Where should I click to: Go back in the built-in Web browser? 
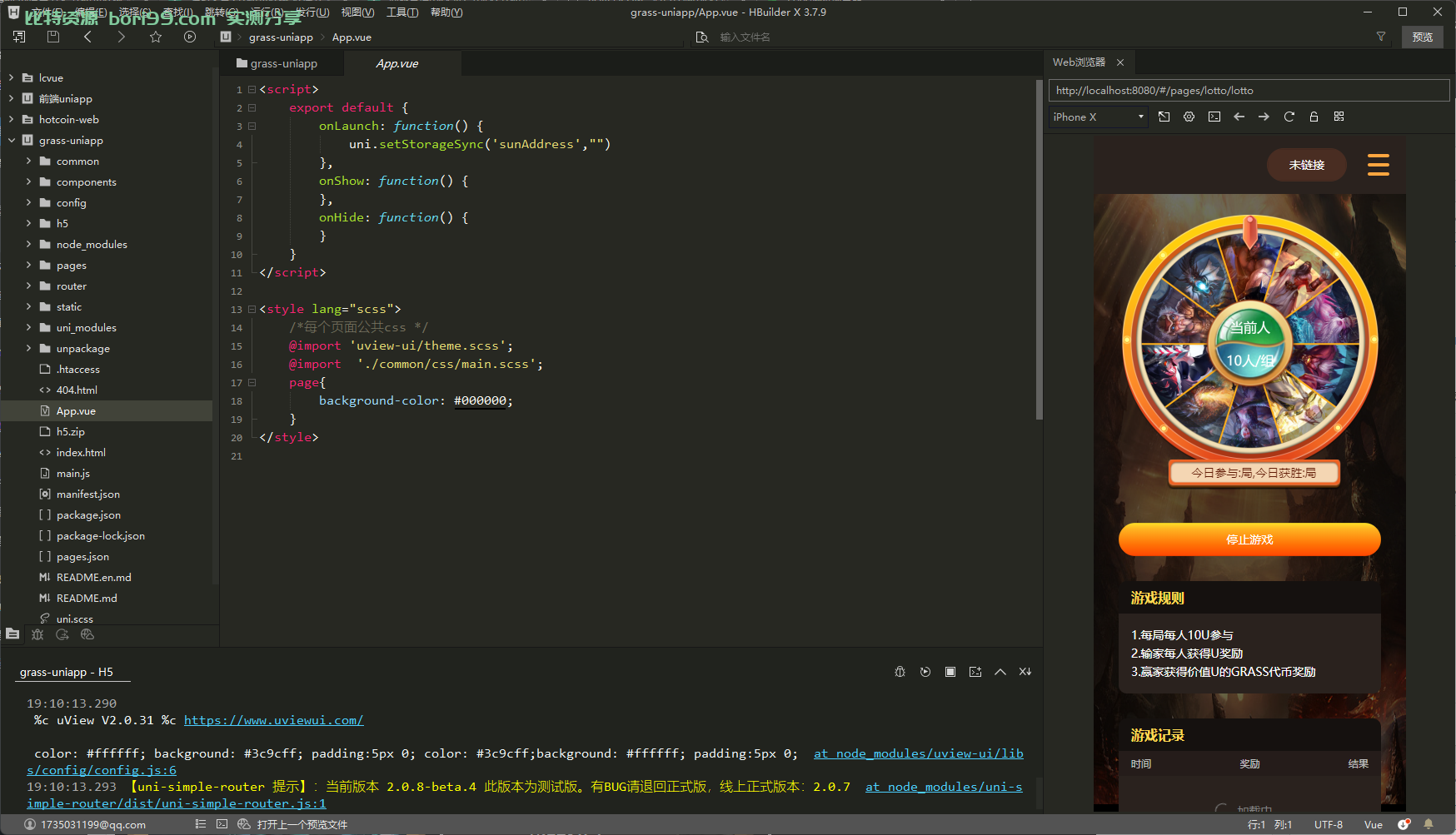point(1239,117)
